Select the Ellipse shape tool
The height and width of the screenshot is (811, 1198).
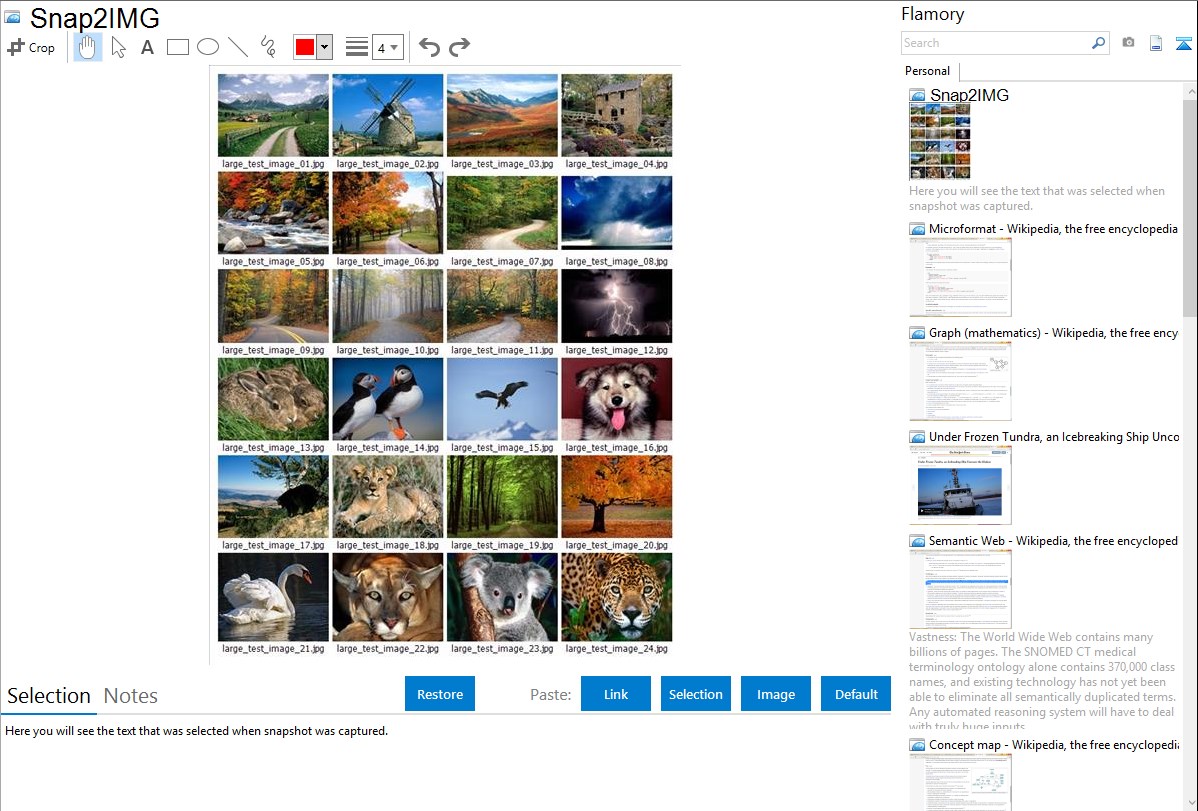208,47
